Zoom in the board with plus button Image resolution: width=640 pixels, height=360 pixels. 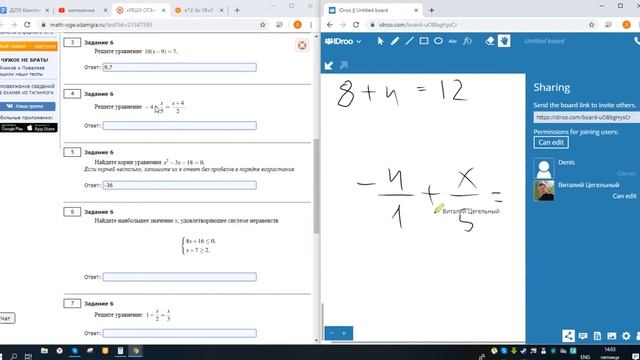click(x=344, y=333)
